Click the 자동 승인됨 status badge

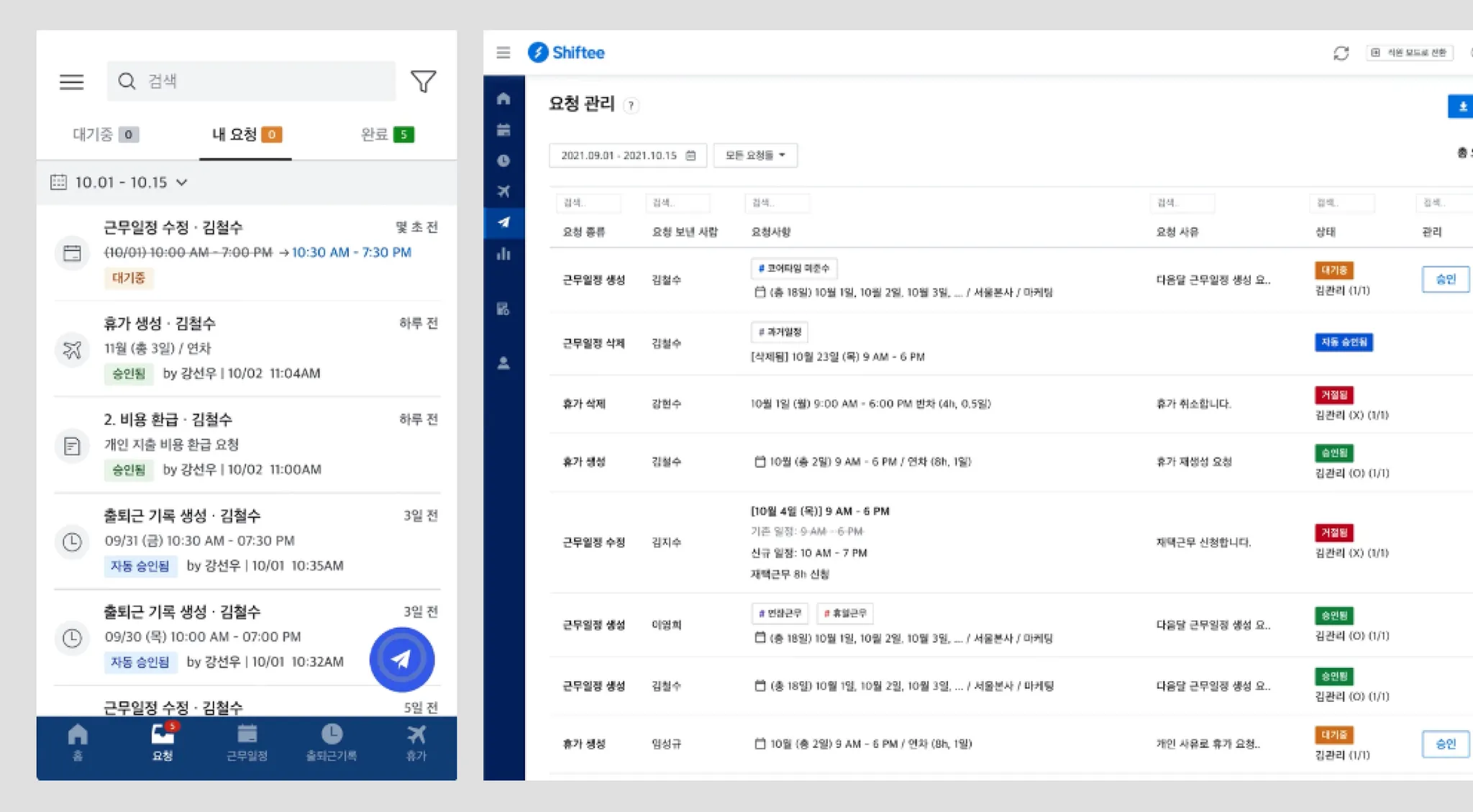(x=1344, y=342)
